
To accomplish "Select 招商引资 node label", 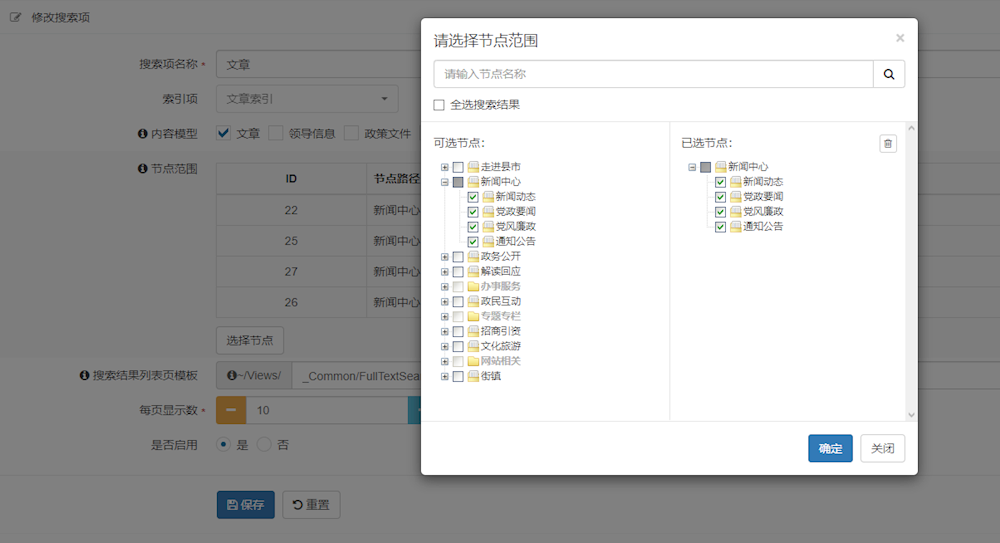I will [x=501, y=331].
